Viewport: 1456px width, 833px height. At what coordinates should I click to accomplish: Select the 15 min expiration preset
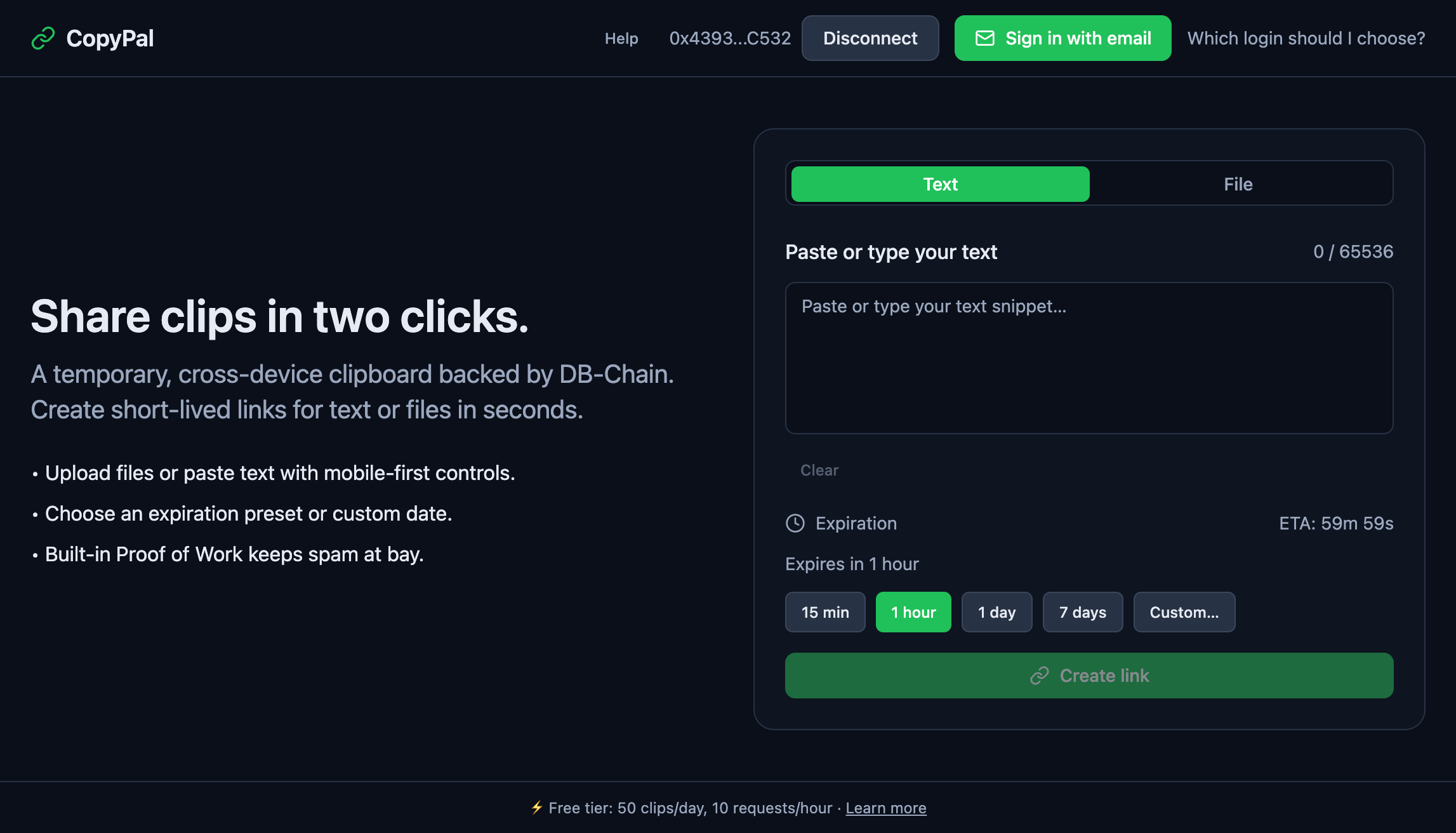pyautogui.click(x=825, y=612)
